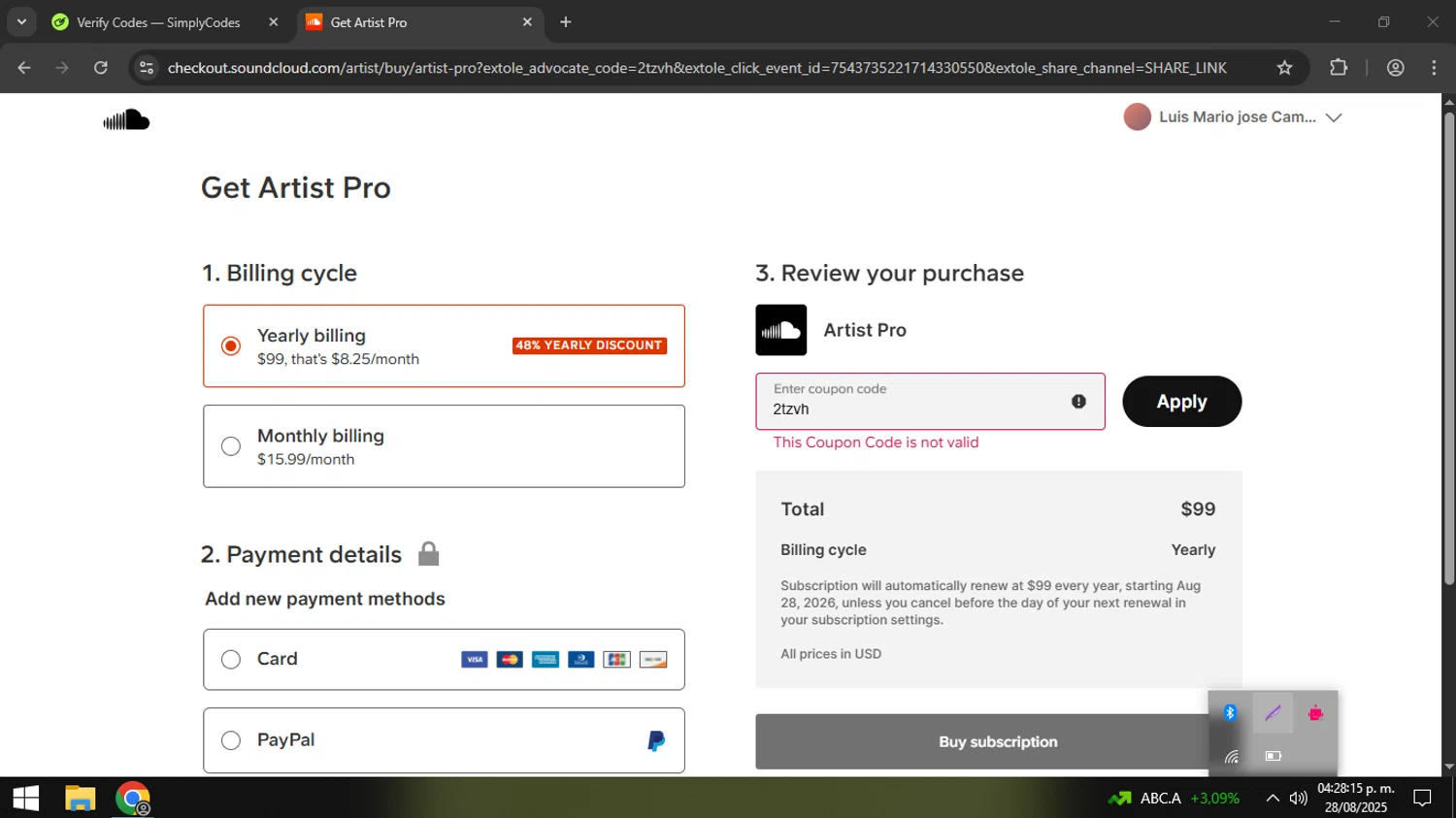Click the taskbar clock and date
Image resolution: width=1456 pixels, height=818 pixels.
(1355, 799)
